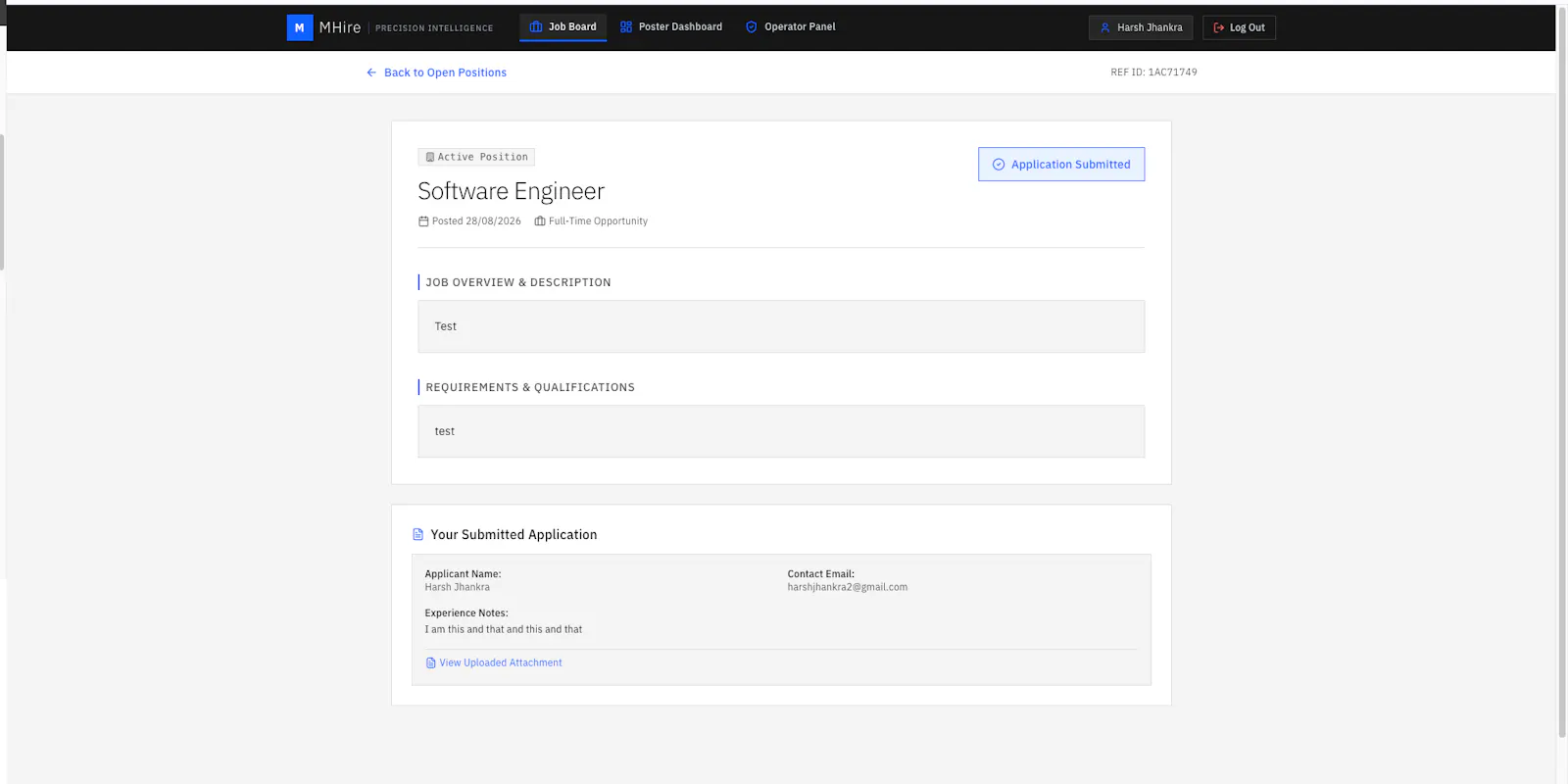Click the Application Submitted button
This screenshot has height=784, width=1568.
[x=1061, y=165]
